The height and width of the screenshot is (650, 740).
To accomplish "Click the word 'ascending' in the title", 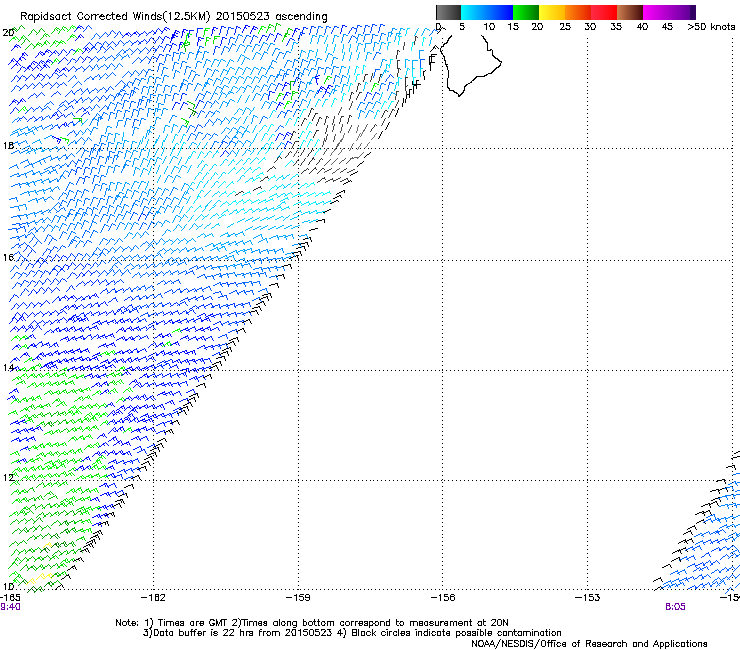I will (301, 17).
